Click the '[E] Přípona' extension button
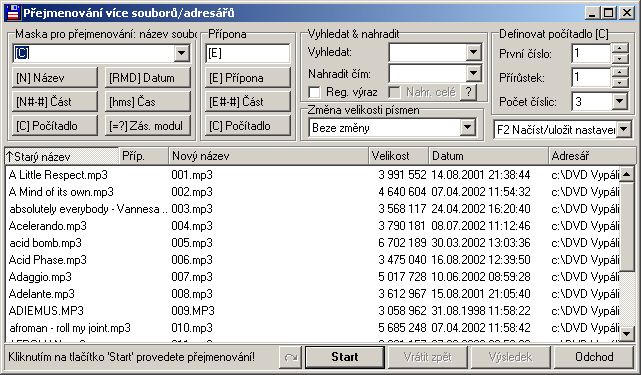641x375 pixels. 248,78
